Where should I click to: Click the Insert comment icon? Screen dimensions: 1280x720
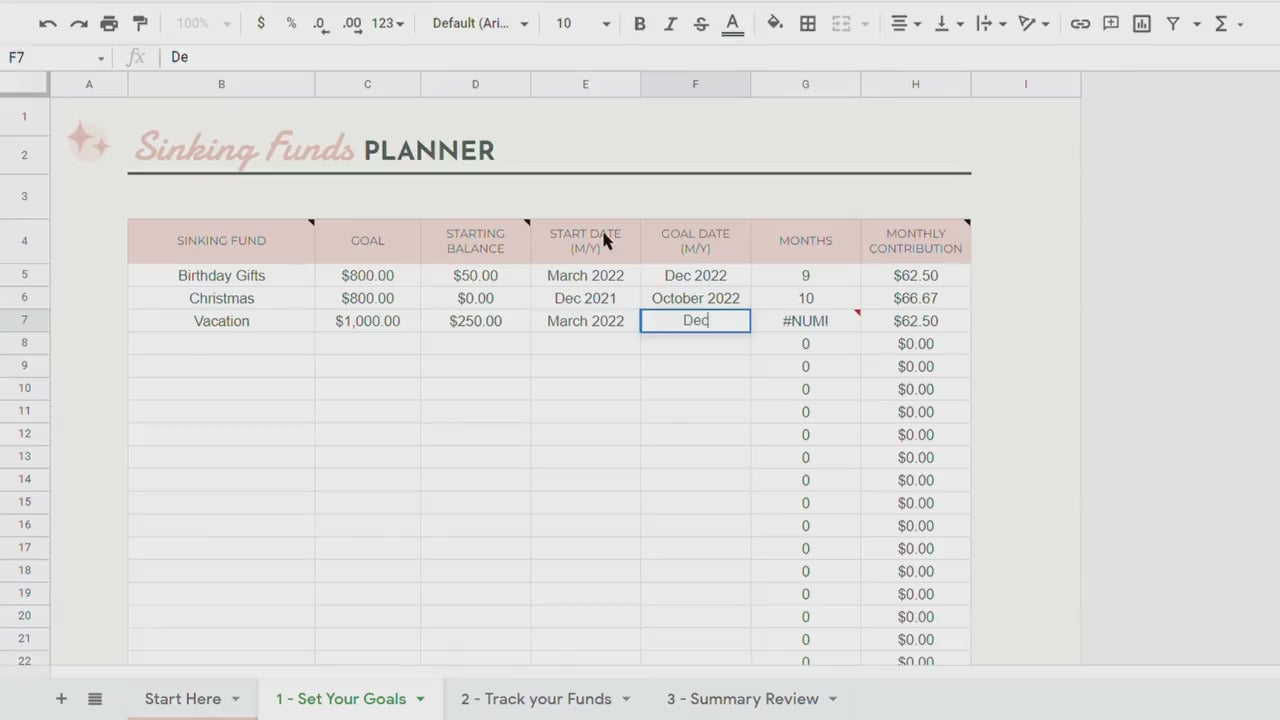[x=1111, y=23]
